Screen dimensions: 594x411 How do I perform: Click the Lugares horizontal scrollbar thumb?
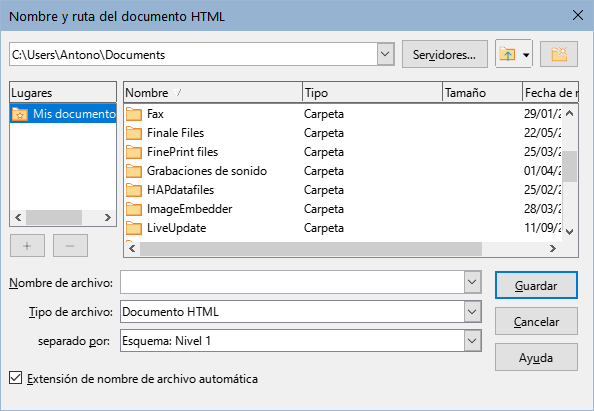coord(54,217)
